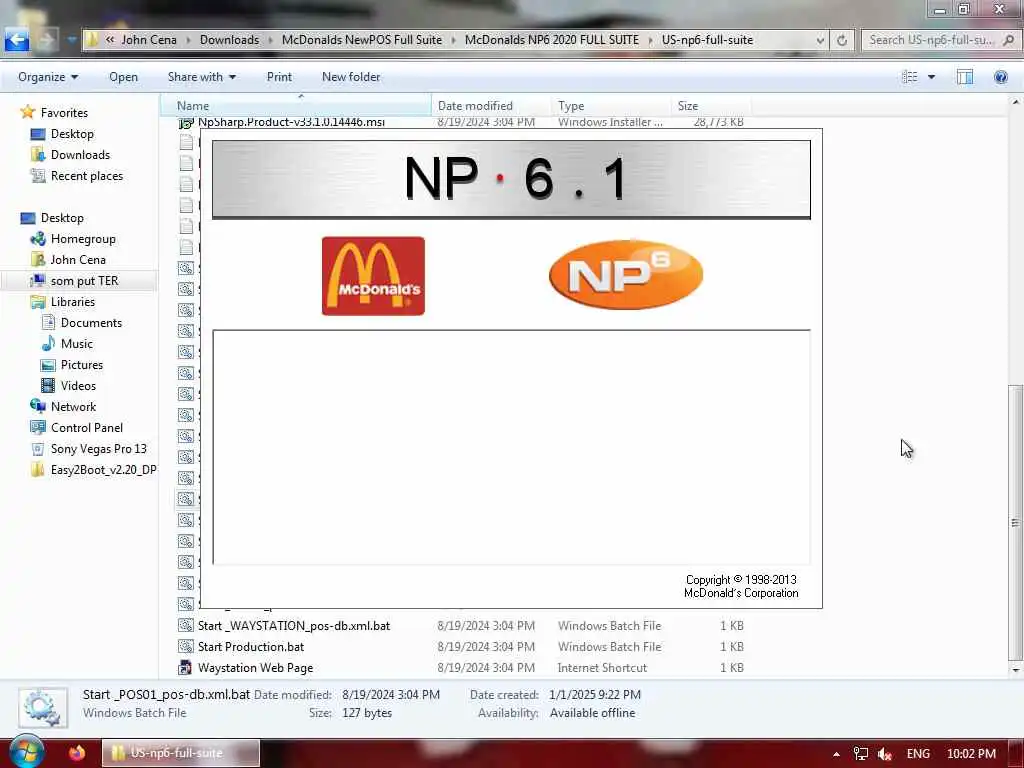Open the Share with dropdown
Image resolution: width=1024 pixels, height=768 pixels.
(202, 77)
